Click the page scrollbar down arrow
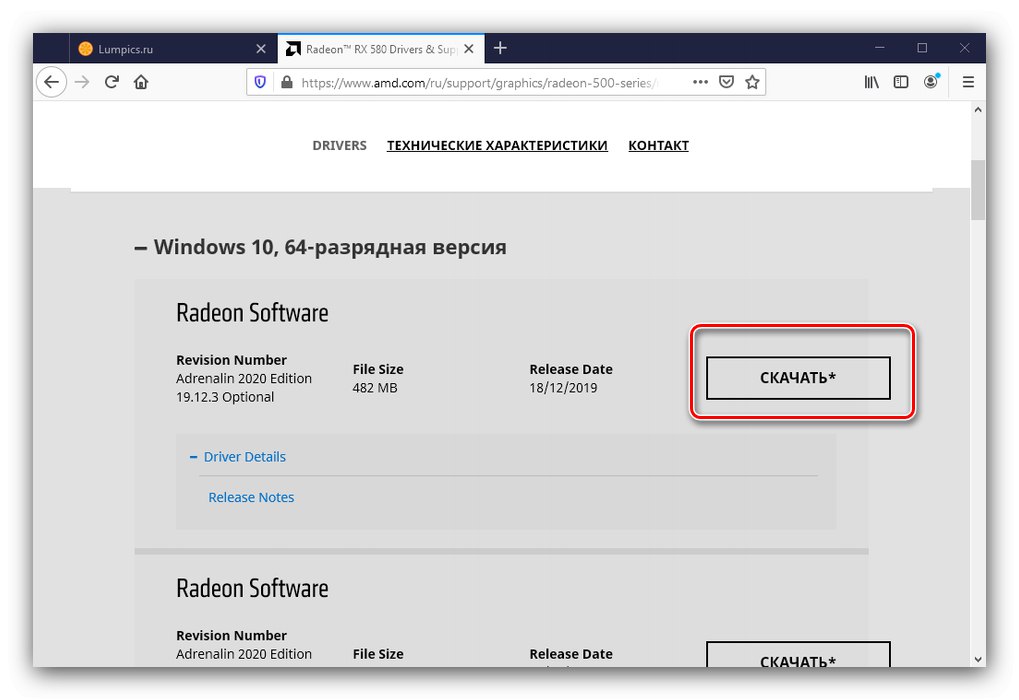The height and width of the screenshot is (700, 1019). pyautogui.click(x=978, y=659)
